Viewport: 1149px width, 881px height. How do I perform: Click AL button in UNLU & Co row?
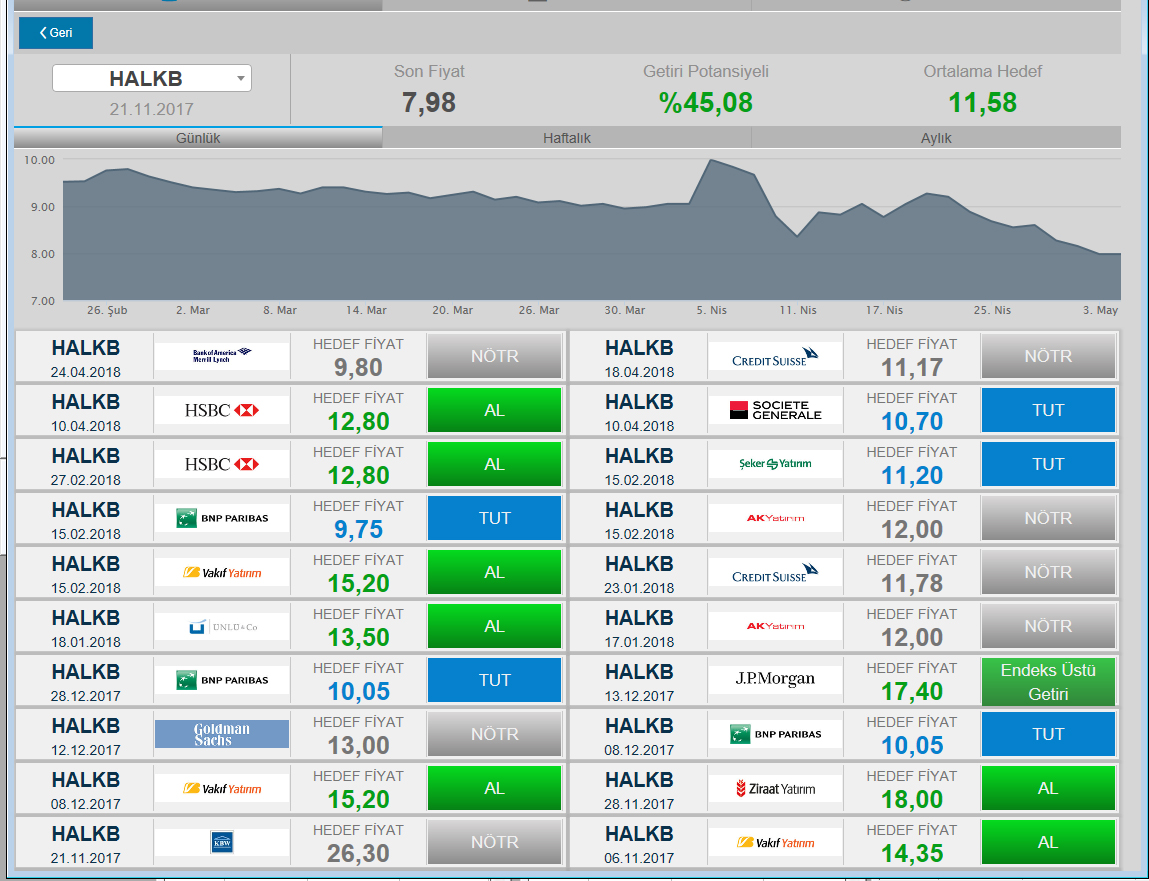pos(495,627)
